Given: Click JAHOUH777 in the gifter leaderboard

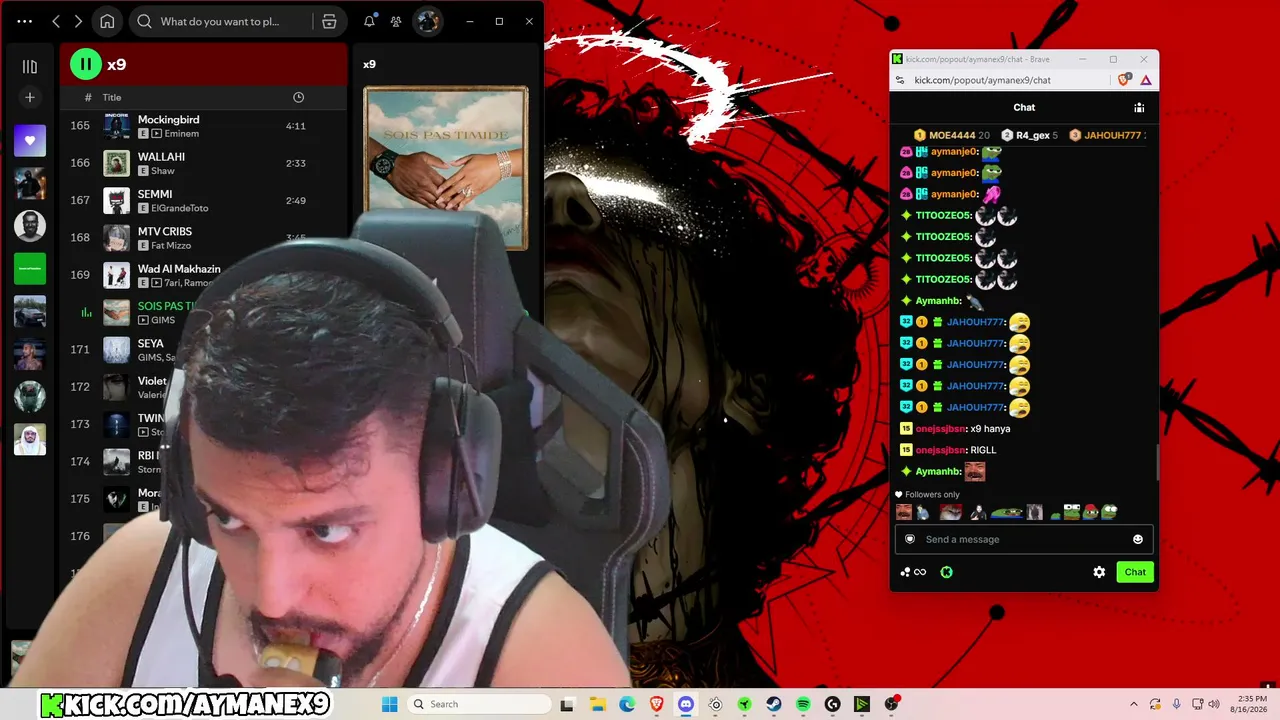Looking at the screenshot, I should click(1107, 135).
